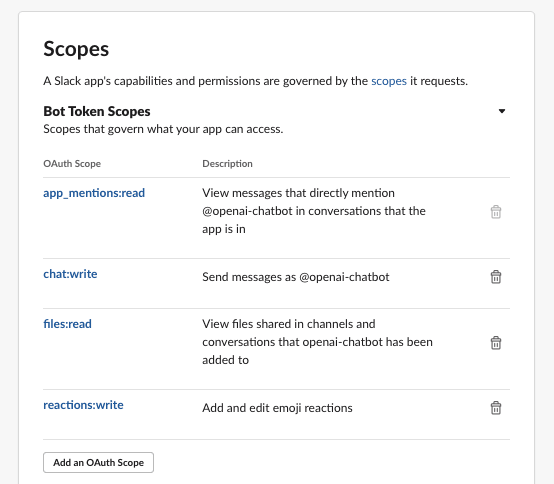Click the Add an OAuth Scope button

[99, 462]
